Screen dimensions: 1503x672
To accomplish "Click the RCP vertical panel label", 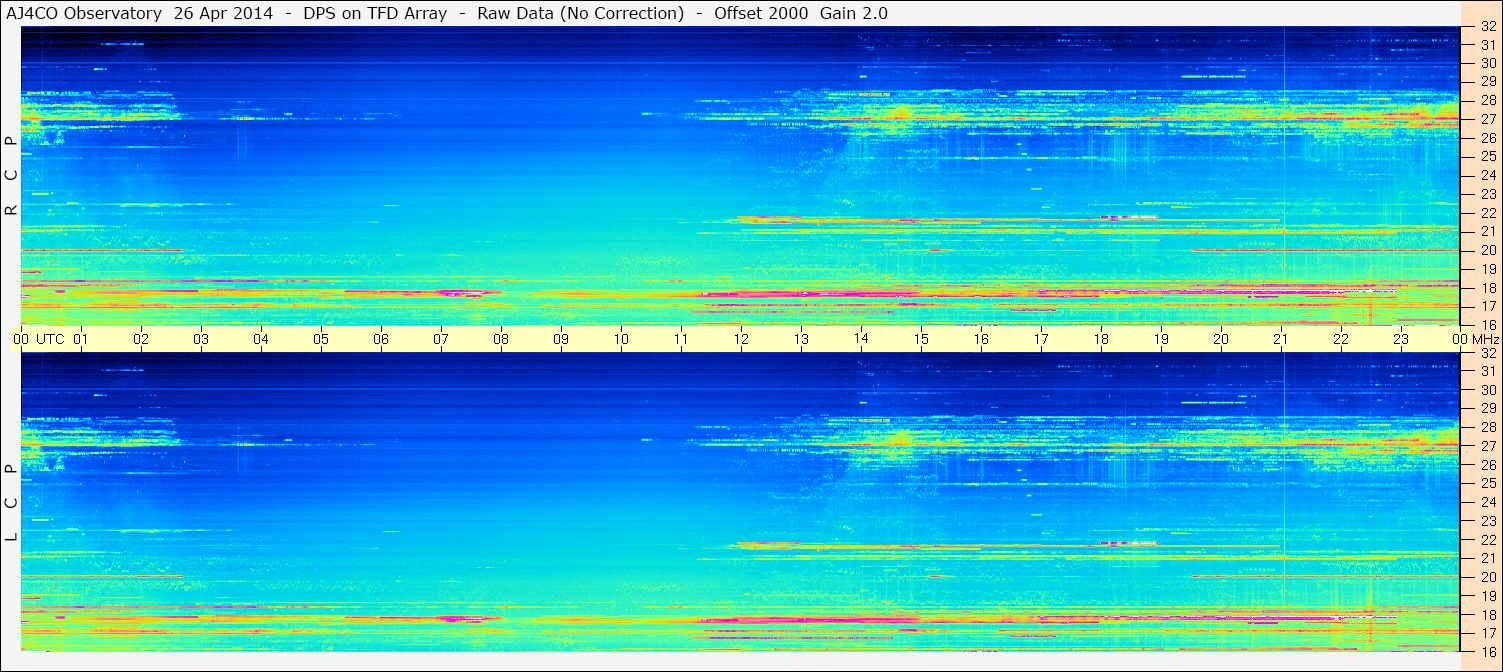I will [11, 175].
